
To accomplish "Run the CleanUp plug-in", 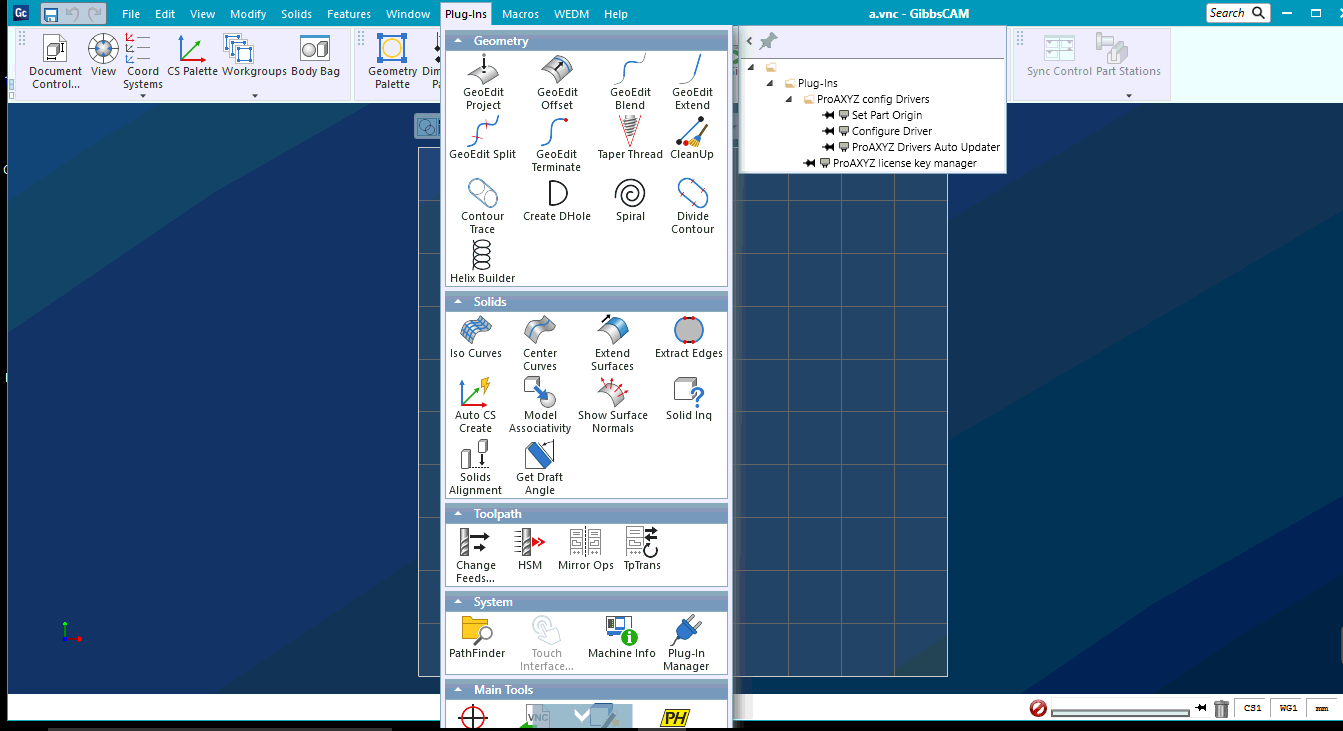I will coord(692,138).
